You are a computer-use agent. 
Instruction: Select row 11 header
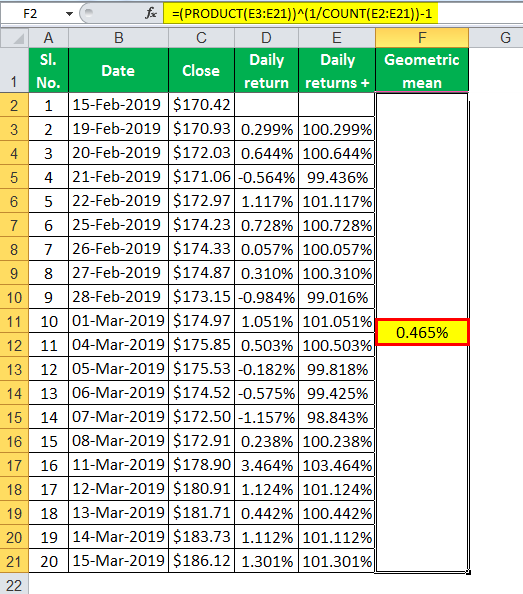click(14, 322)
